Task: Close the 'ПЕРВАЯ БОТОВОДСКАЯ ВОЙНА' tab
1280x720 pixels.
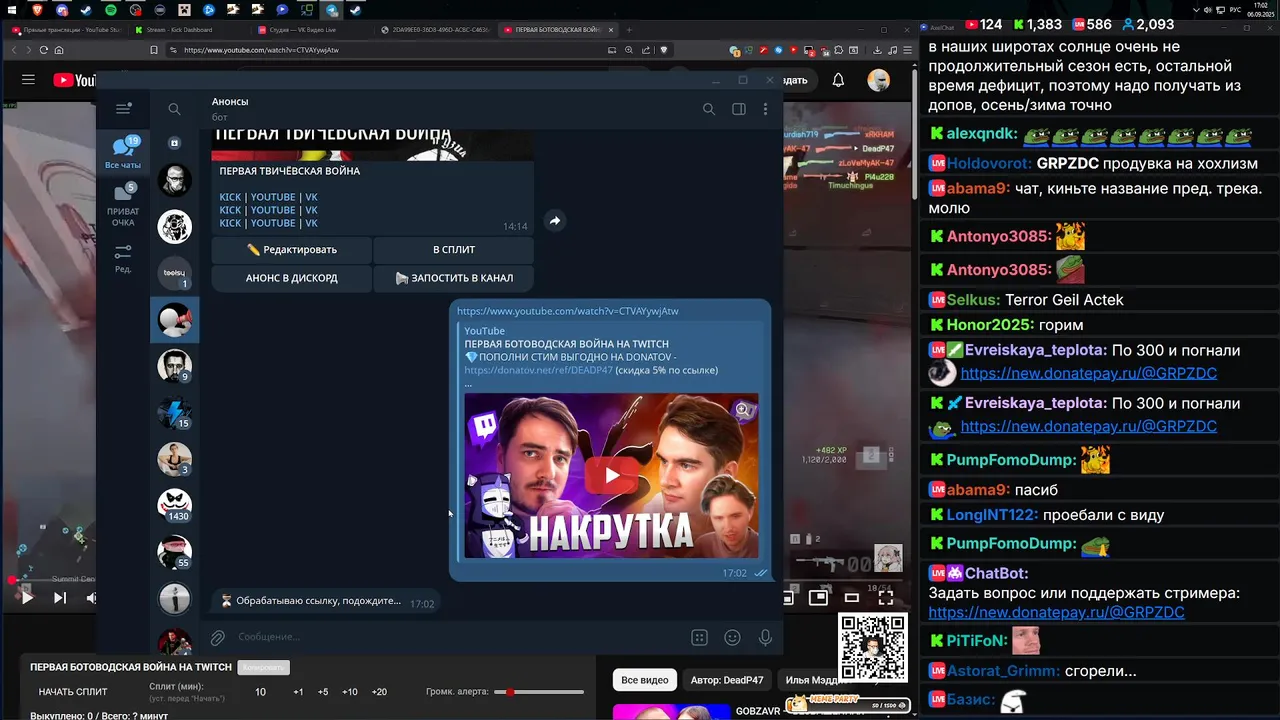Action: (610, 30)
